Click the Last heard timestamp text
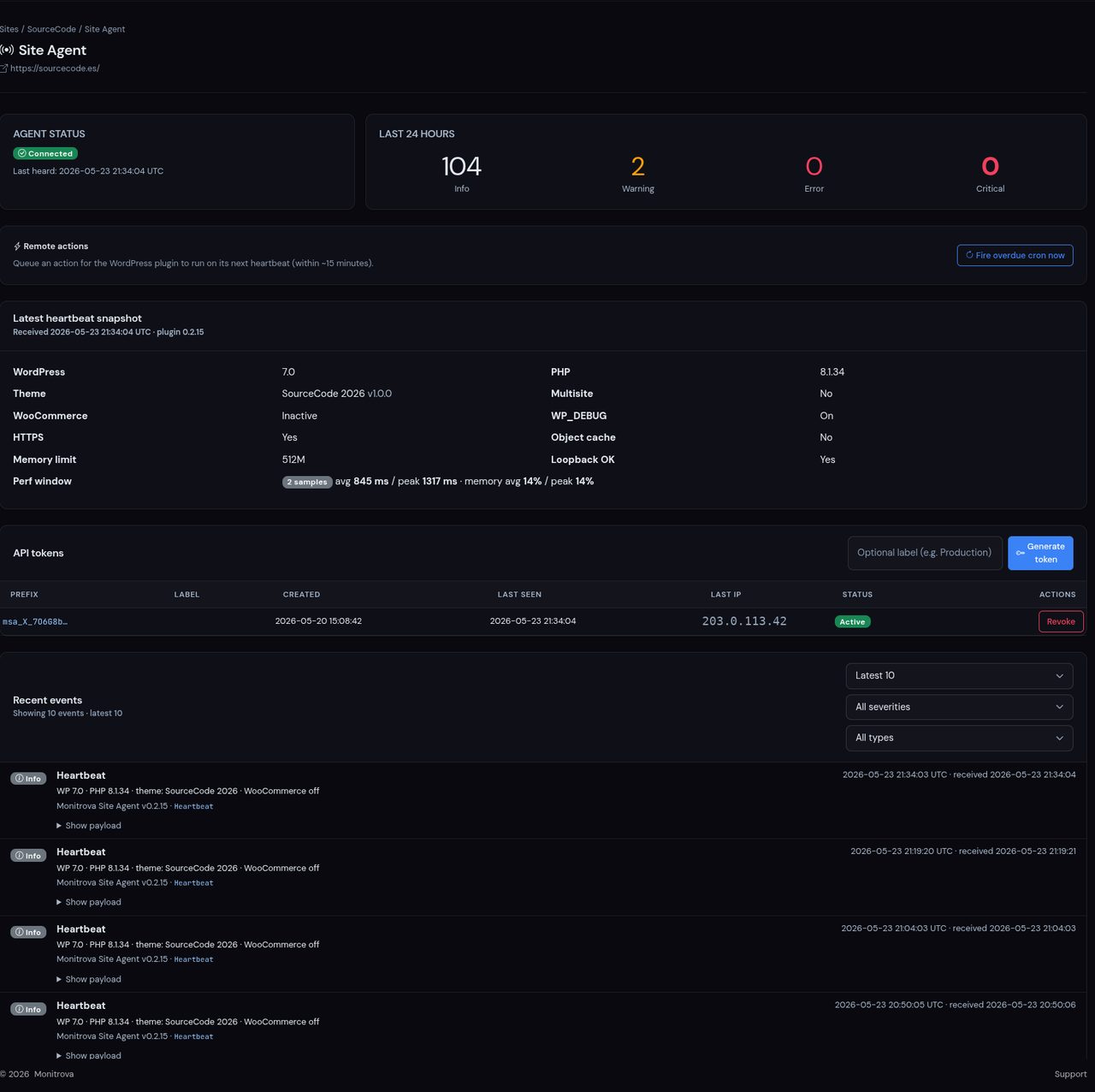Screen dimensions: 1095x1092 [88, 171]
